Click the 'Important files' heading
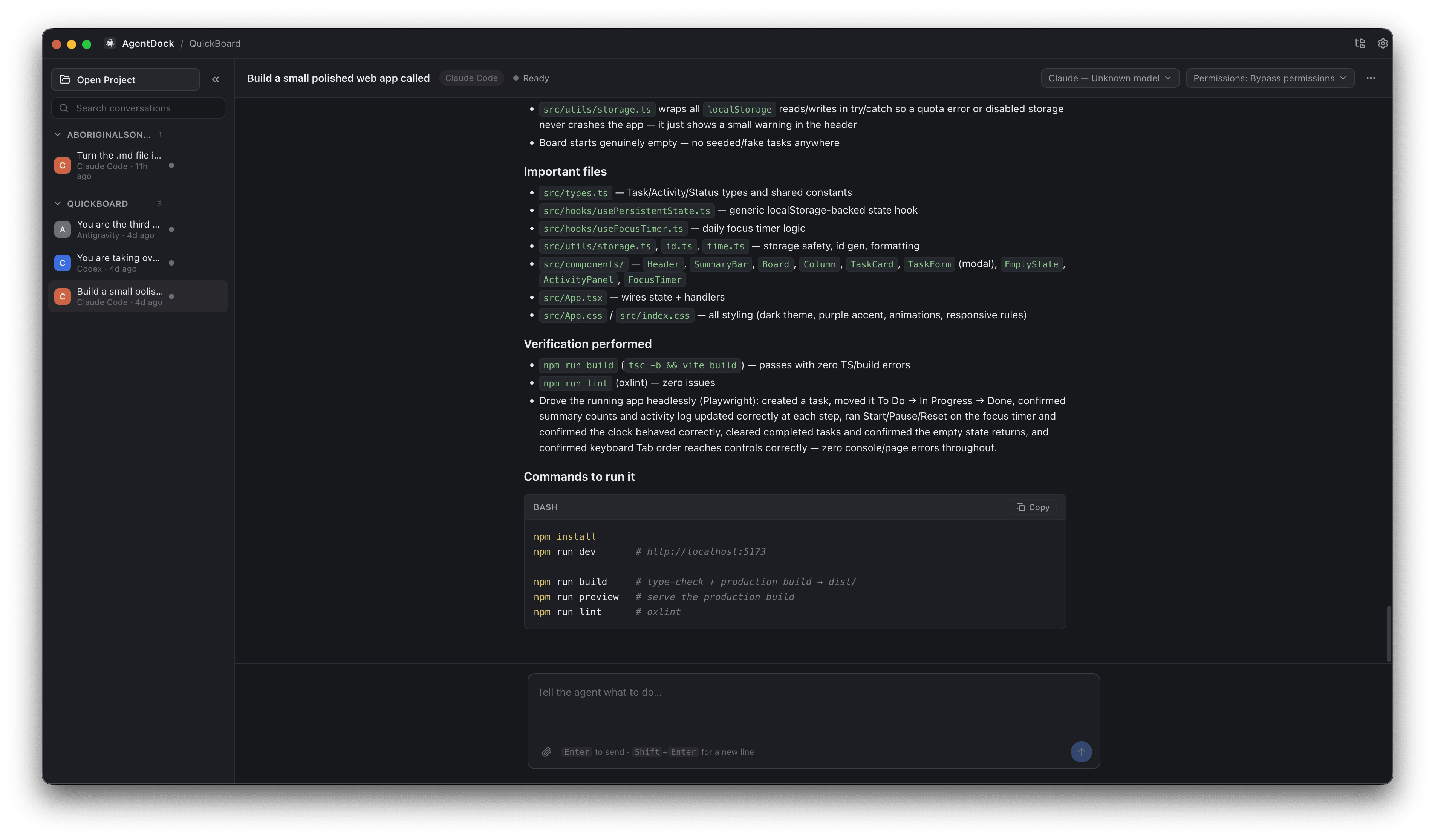The width and height of the screenshot is (1435, 840). (x=565, y=171)
